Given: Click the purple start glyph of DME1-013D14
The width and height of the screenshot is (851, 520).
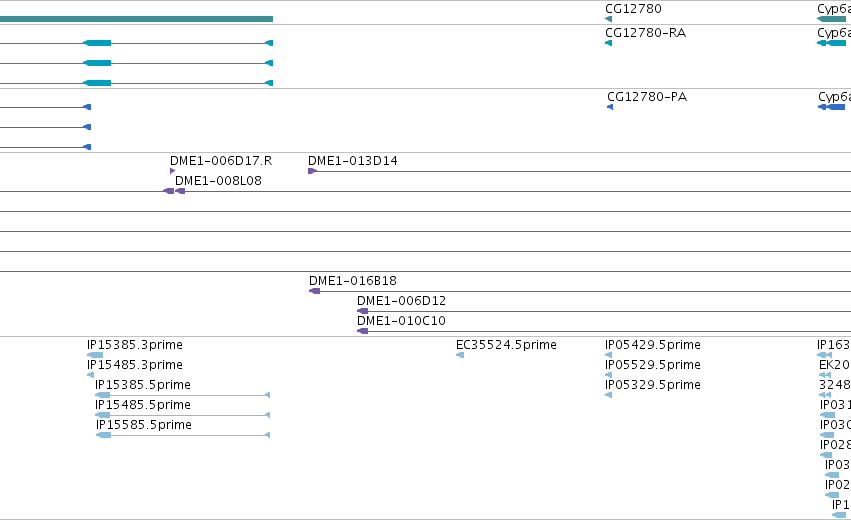Looking at the screenshot, I should point(313,171).
